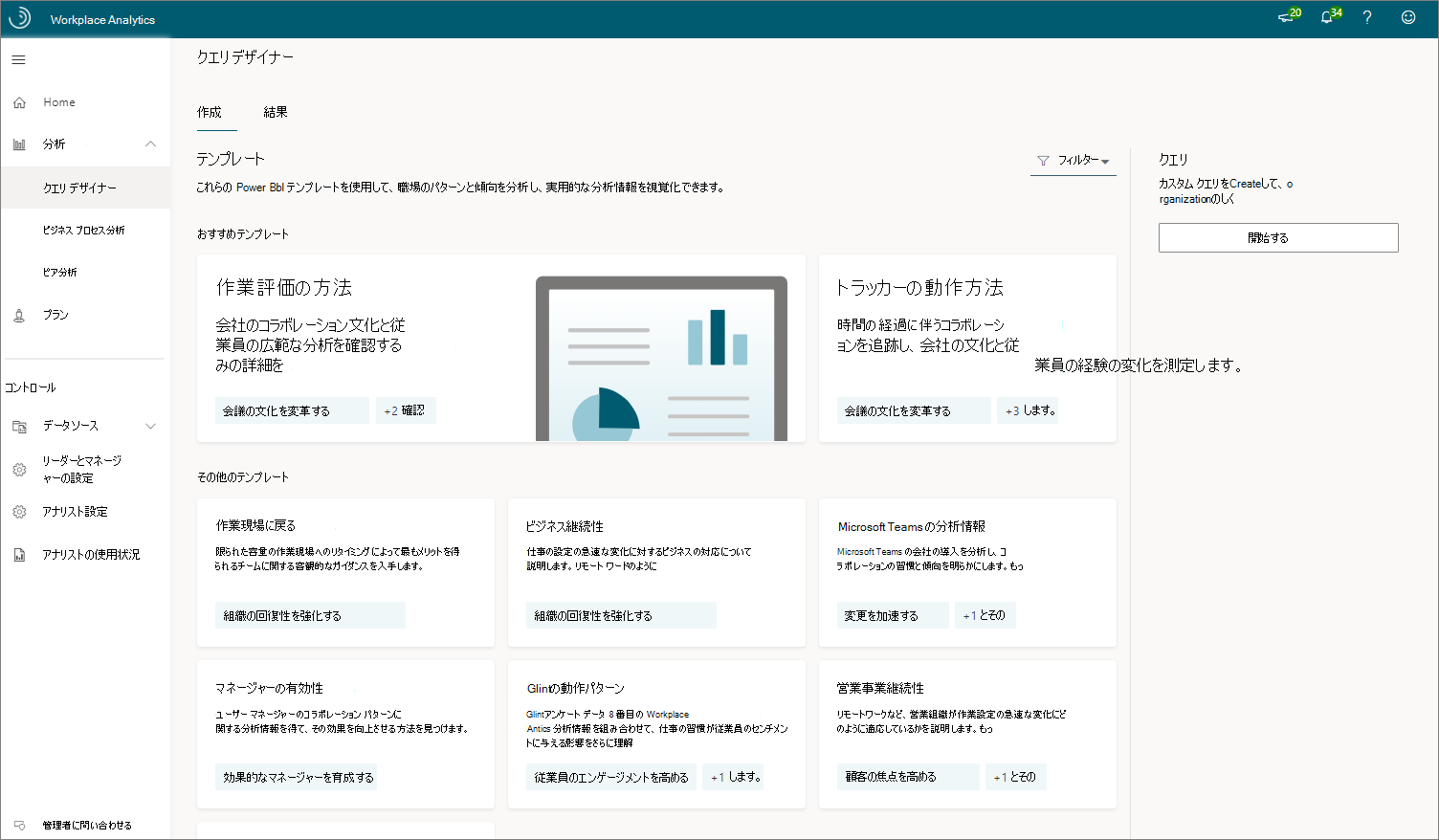Open クエリ デザイナー in the sidebar
The image size is (1439, 840).
coord(86,188)
